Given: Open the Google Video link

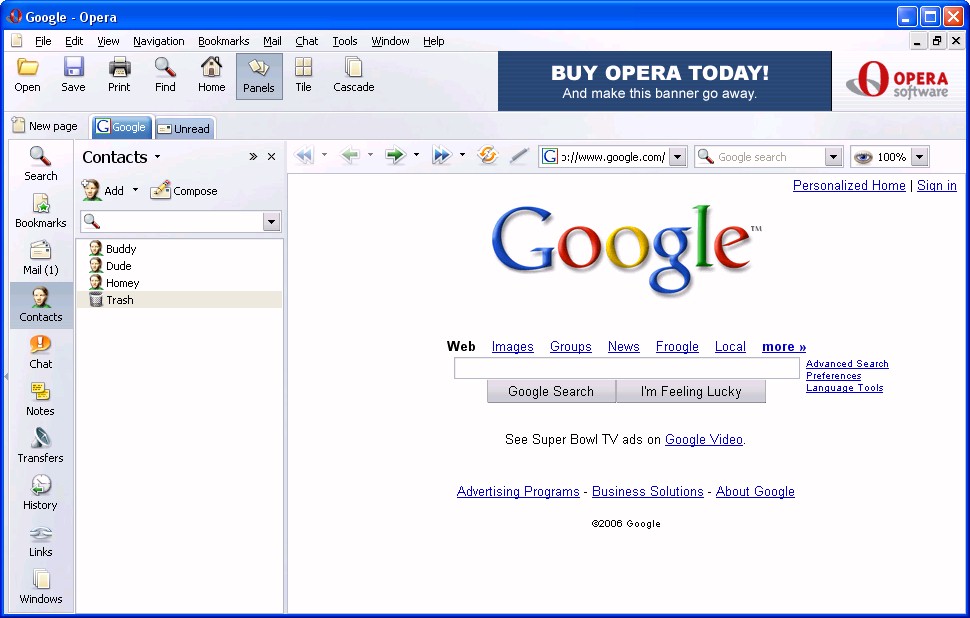Looking at the screenshot, I should (703, 439).
